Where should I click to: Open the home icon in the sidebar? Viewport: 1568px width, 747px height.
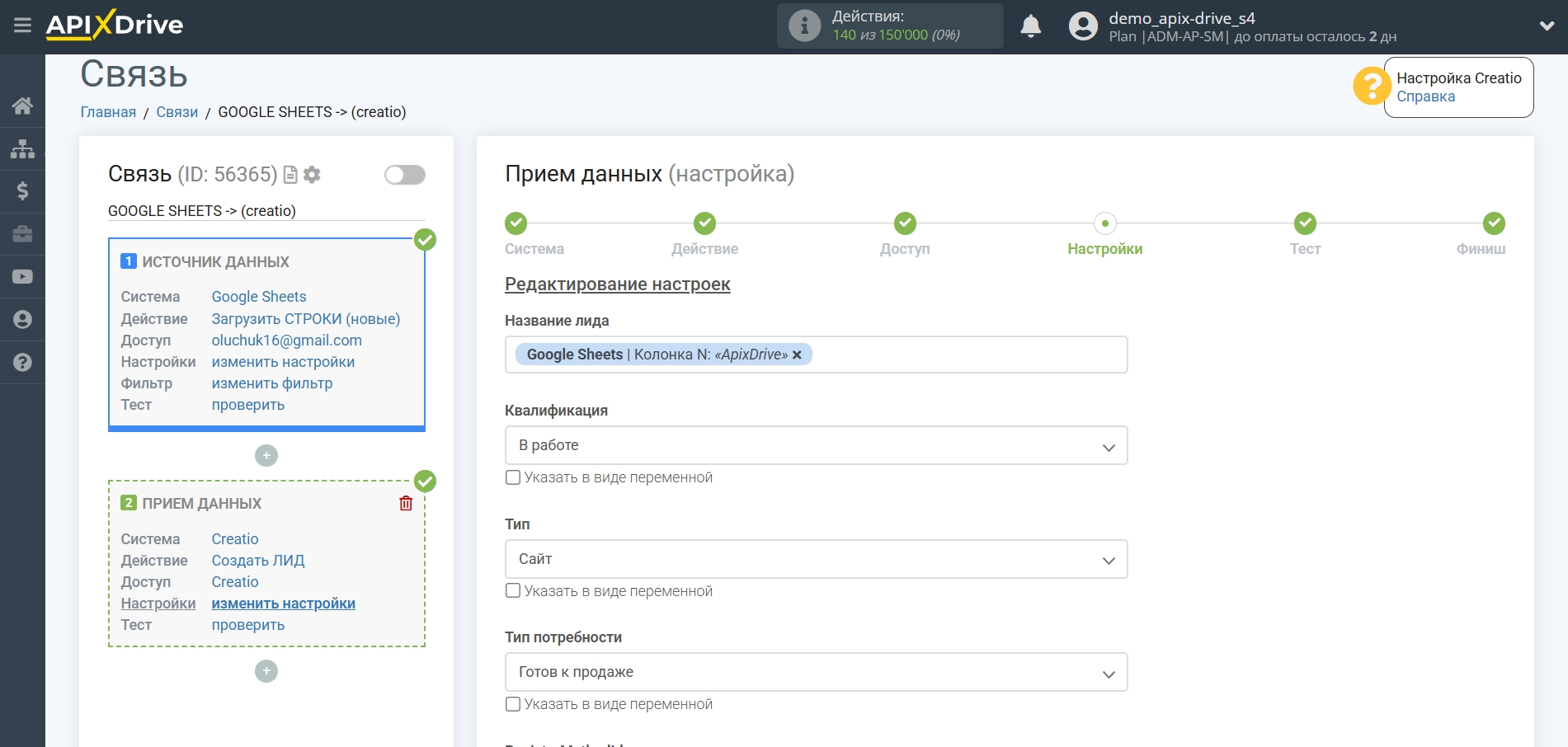[22, 106]
